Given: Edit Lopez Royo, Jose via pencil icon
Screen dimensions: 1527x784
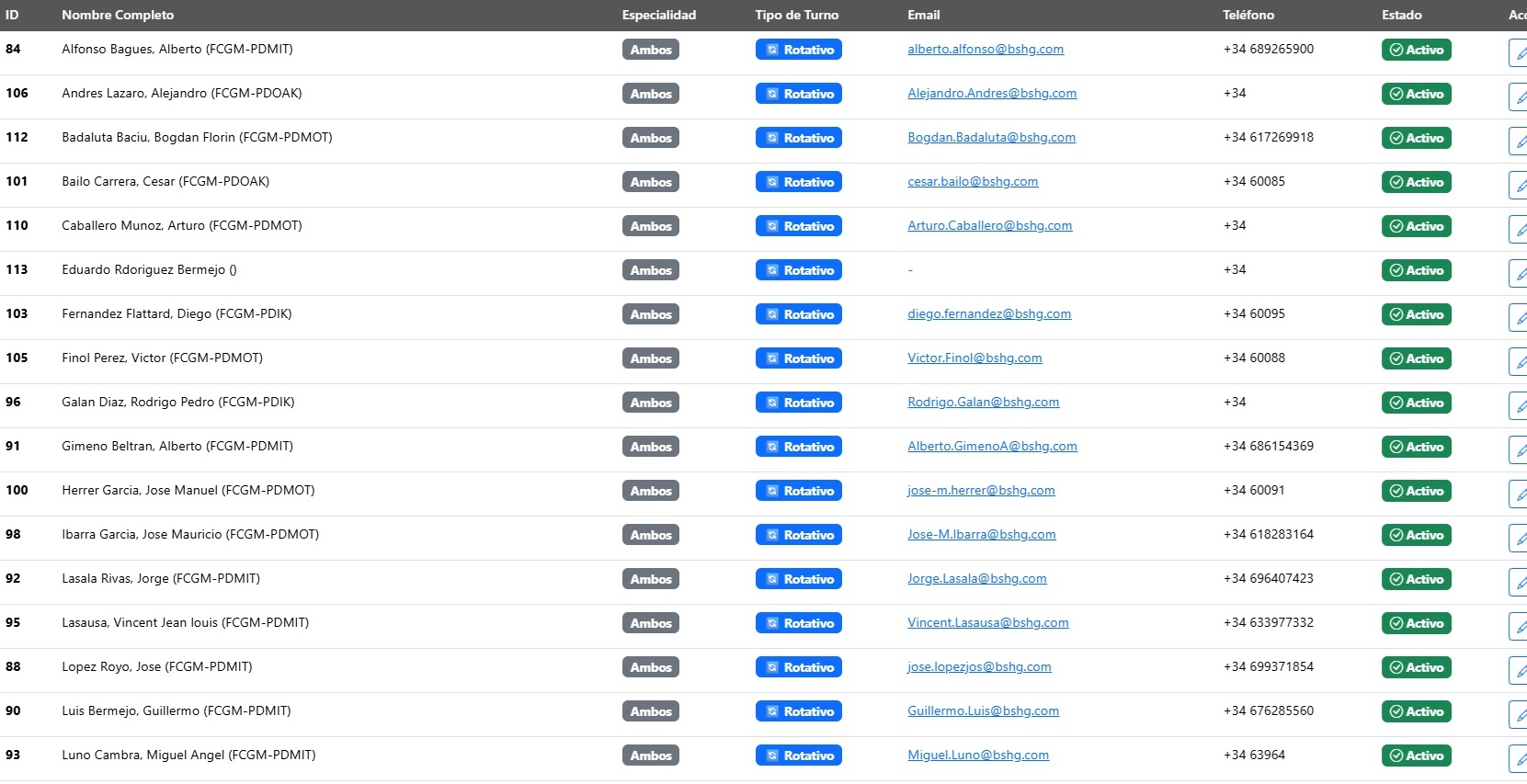Looking at the screenshot, I should pos(1519,671).
